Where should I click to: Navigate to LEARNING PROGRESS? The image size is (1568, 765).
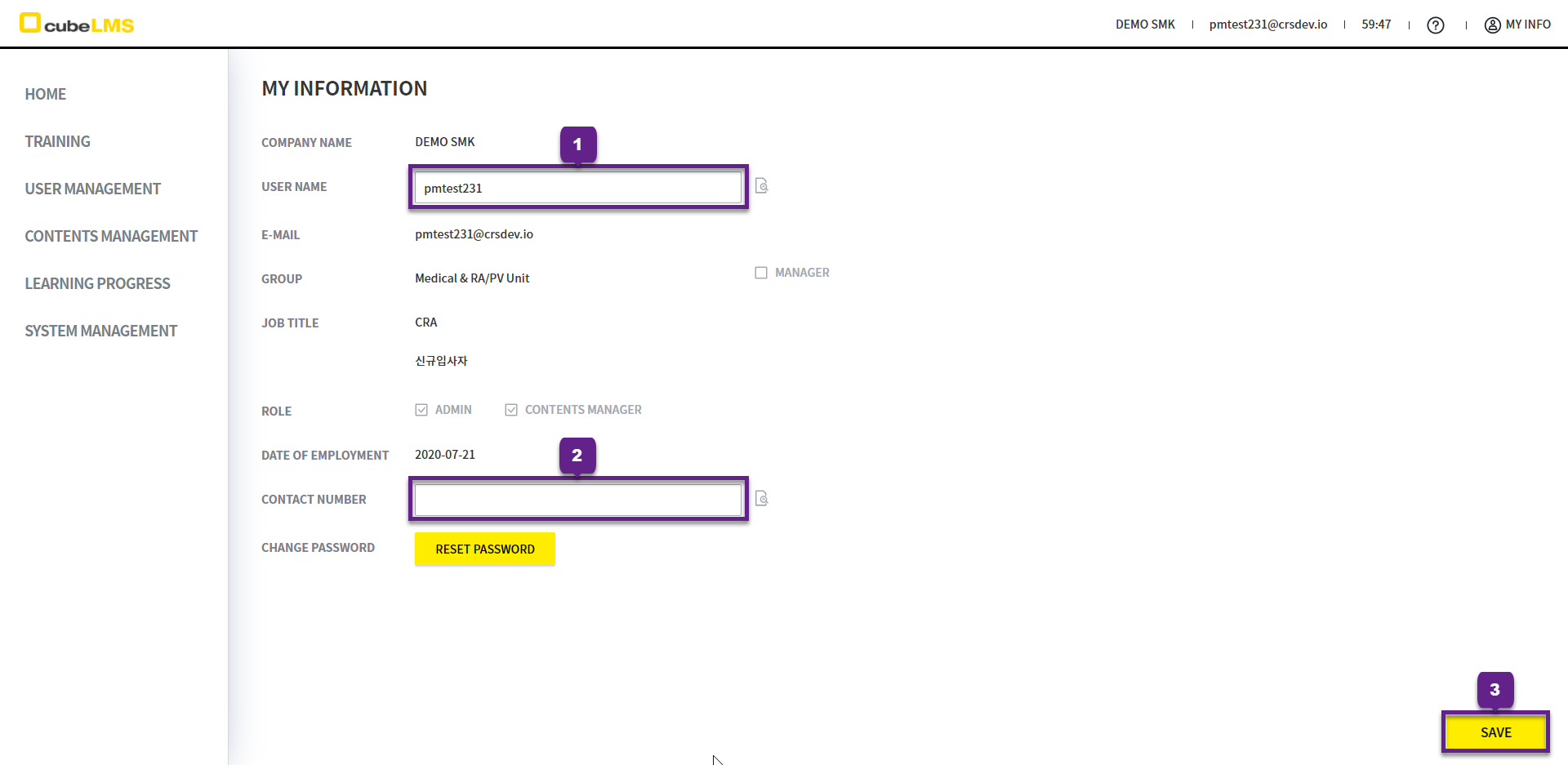point(97,283)
